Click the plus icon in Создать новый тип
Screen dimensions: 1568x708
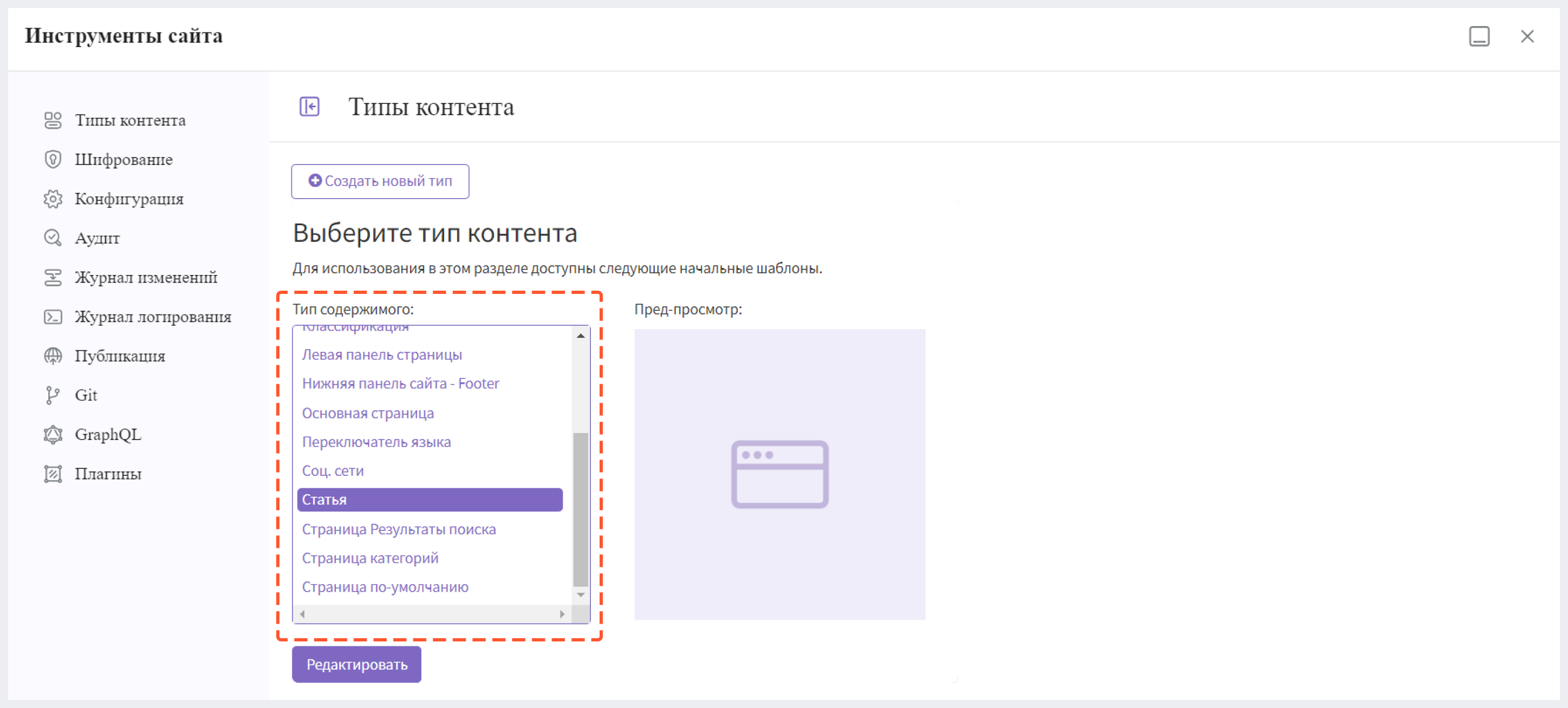(315, 181)
